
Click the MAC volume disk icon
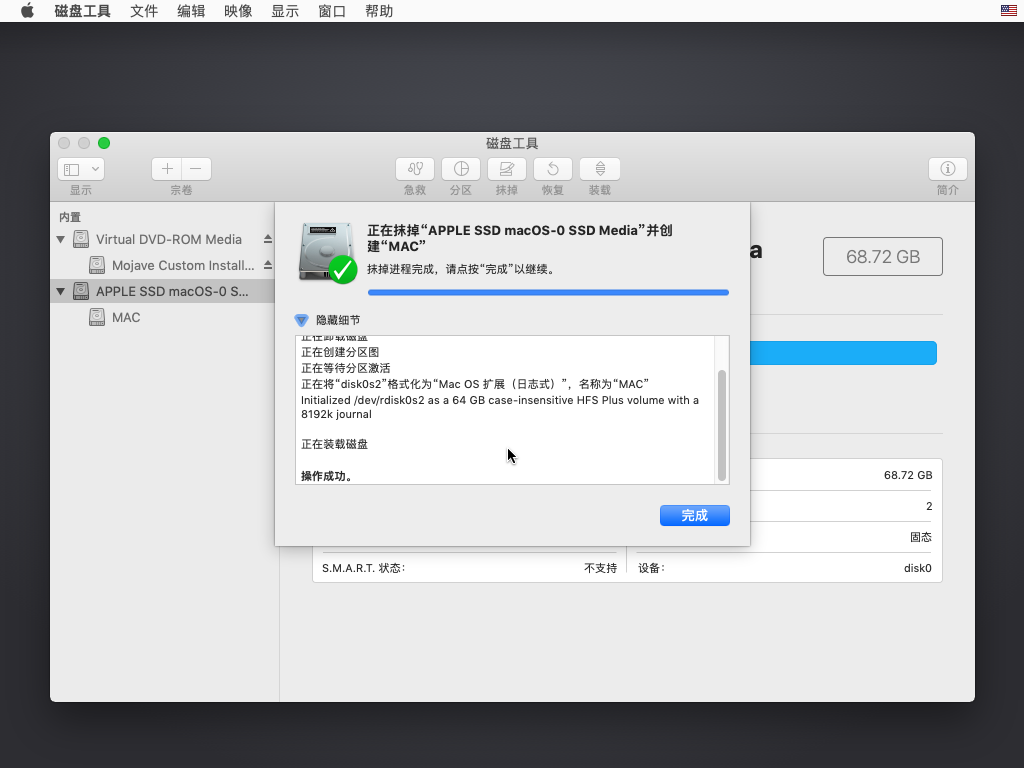[97, 317]
